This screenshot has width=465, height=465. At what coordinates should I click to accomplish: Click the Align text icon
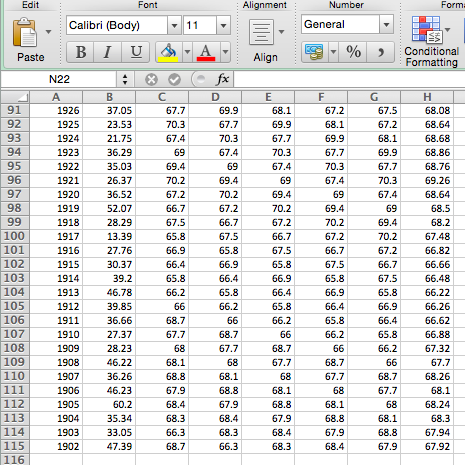click(x=261, y=32)
